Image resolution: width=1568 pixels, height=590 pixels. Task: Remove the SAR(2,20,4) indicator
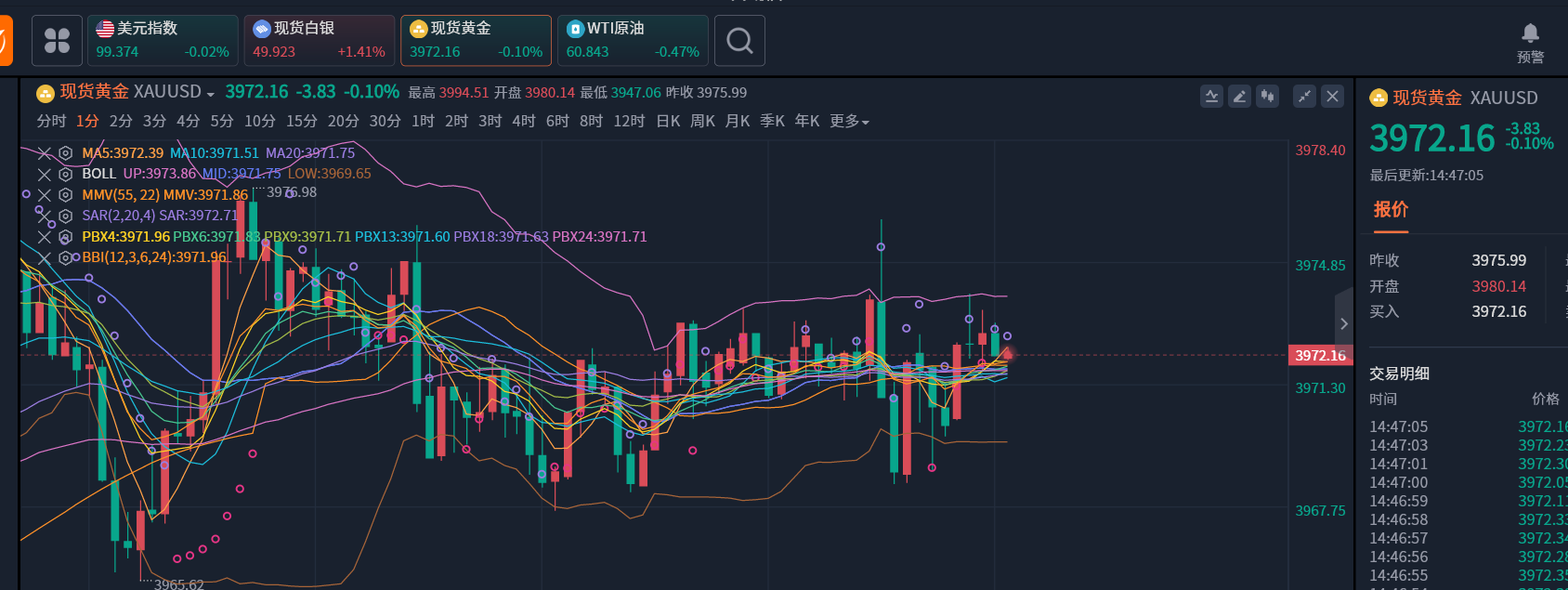point(44,216)
